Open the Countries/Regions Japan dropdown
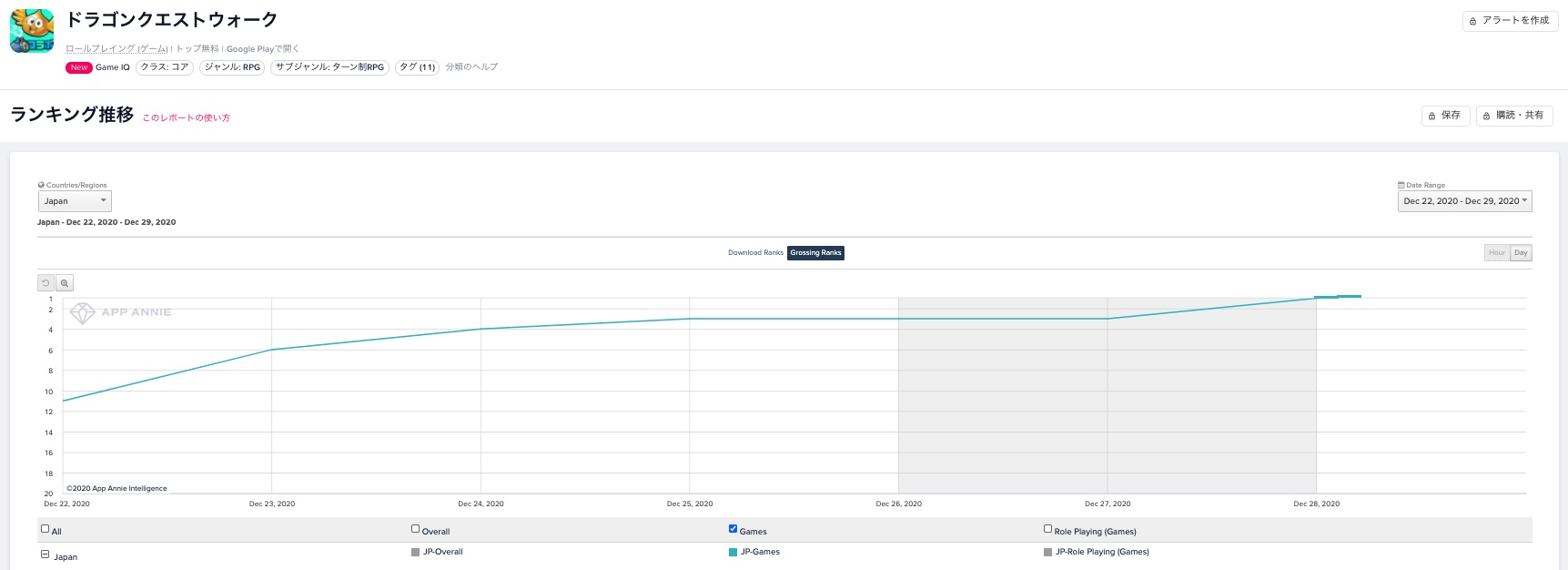Viewport: 1568px width, 570px height. pyautogui.click(x=75, y=201)
